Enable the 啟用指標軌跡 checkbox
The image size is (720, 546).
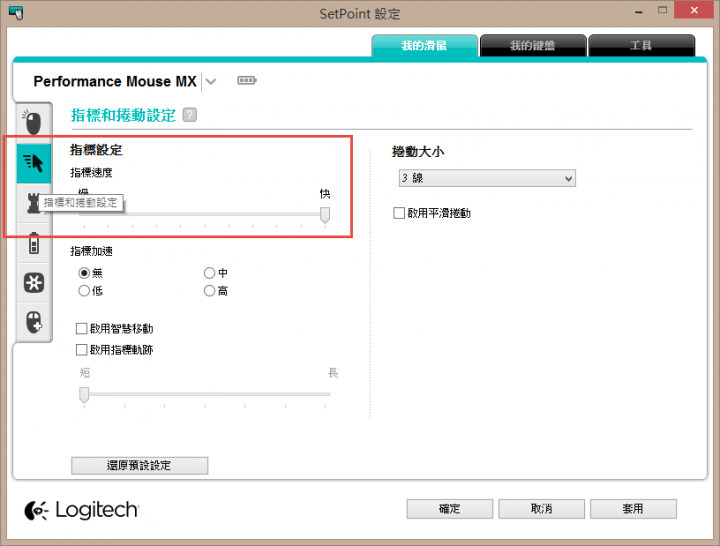[81, 350]
